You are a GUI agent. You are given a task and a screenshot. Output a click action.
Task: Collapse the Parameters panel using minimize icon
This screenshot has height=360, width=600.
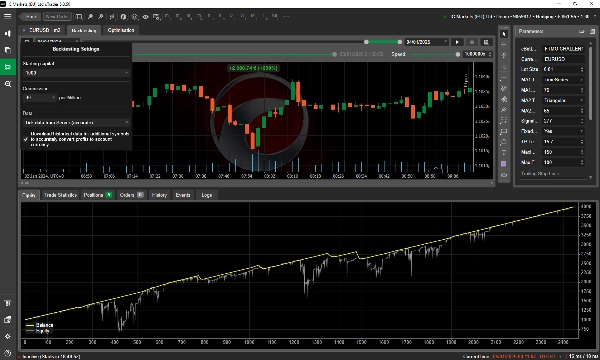582,31
